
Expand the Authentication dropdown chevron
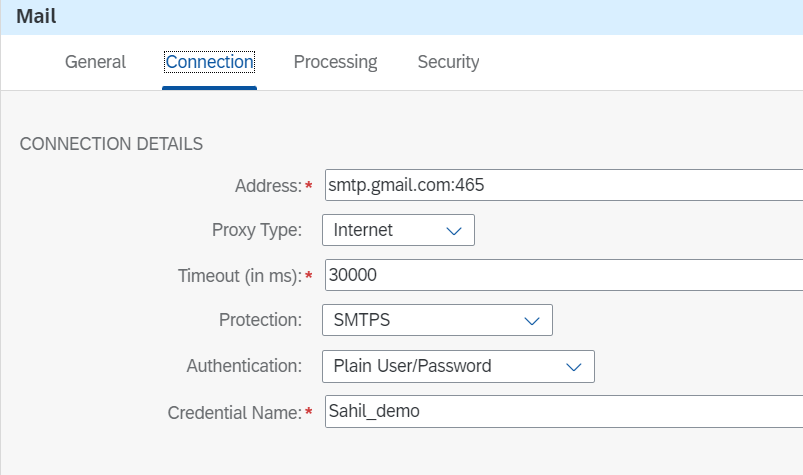click(573, 367)
